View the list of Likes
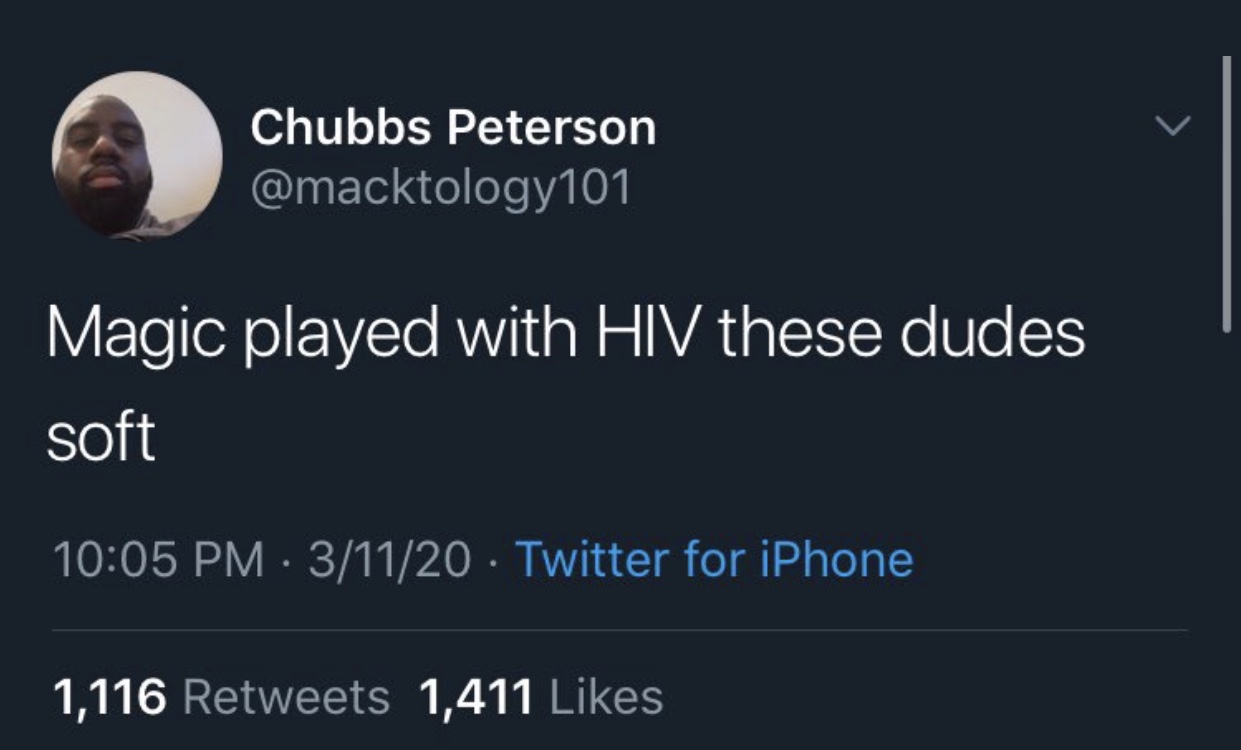This screenshot has width=1241, height=750. (607, 696)
